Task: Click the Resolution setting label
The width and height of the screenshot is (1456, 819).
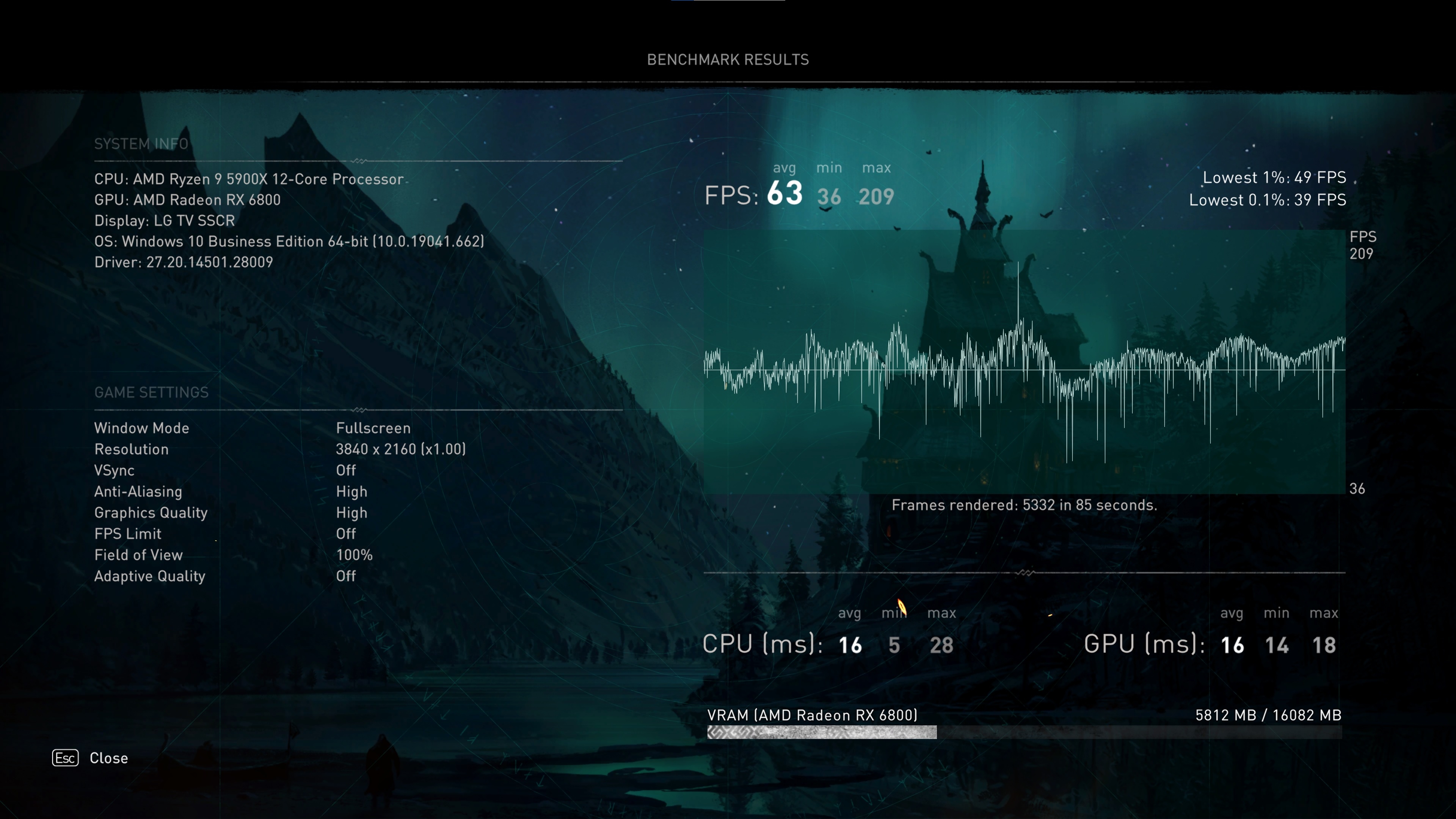Action: (131, 449)
